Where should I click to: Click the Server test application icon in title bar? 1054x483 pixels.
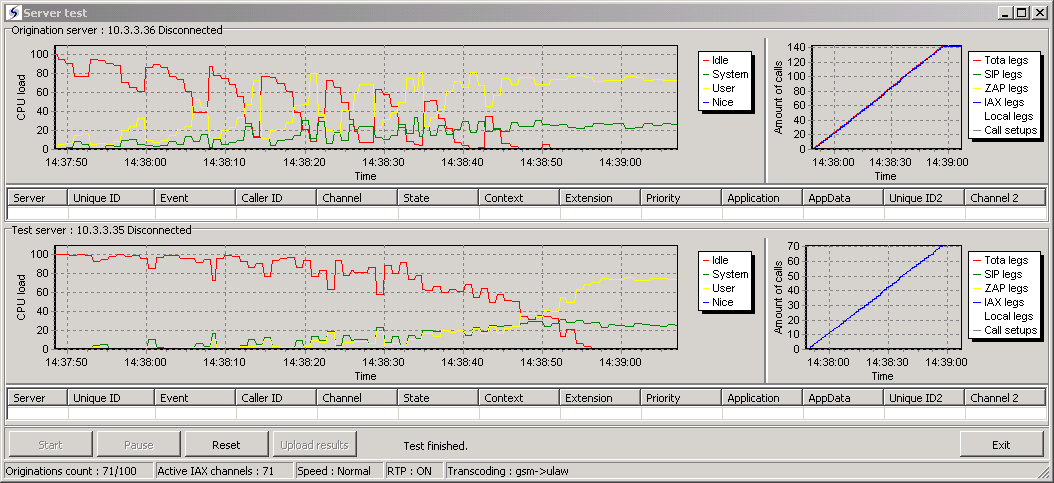12,12
